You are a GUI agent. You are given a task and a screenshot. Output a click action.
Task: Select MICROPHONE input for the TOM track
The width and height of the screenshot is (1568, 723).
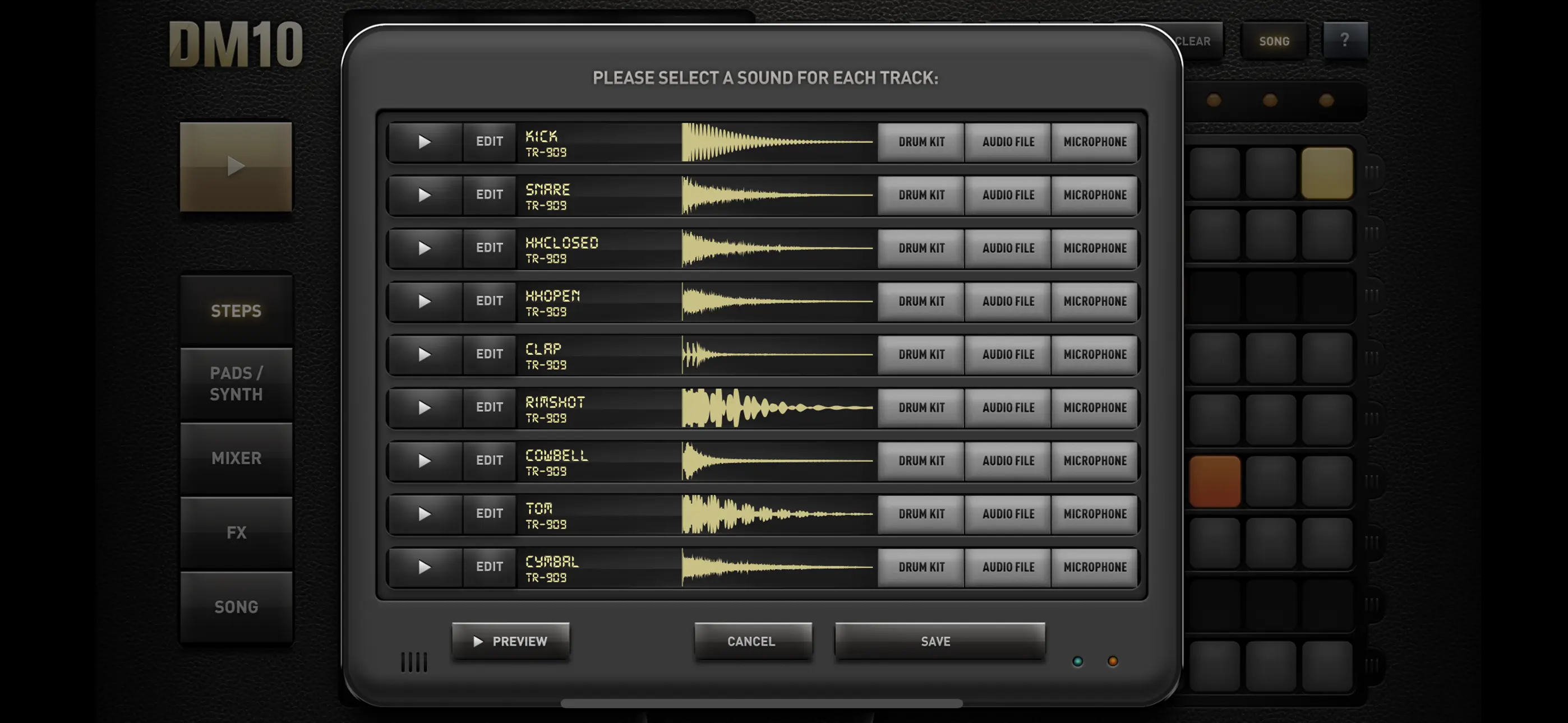click(1095, 513)
